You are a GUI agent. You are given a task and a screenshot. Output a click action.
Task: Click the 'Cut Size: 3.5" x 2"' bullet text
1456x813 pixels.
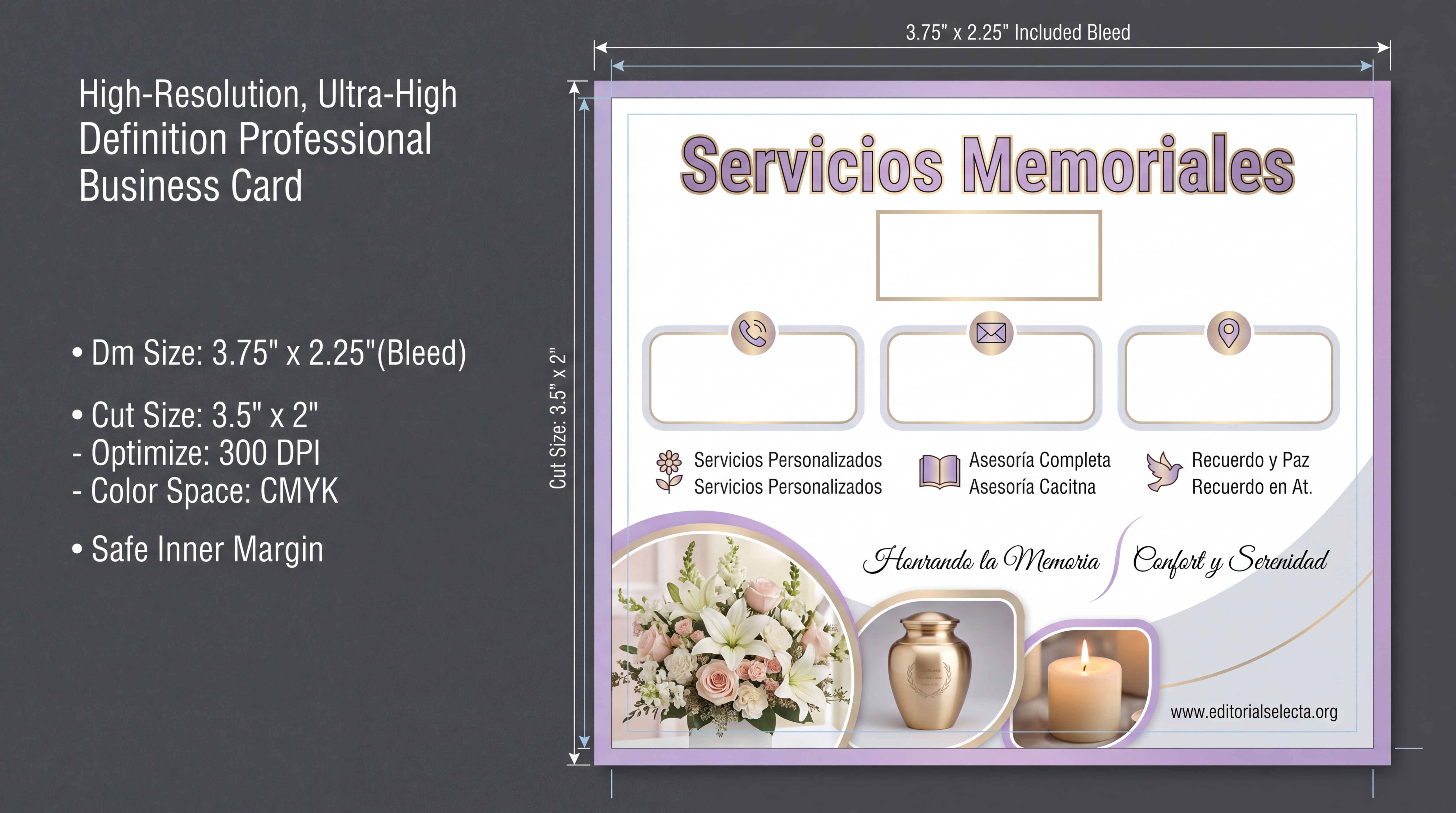click(x=195, y=415)
